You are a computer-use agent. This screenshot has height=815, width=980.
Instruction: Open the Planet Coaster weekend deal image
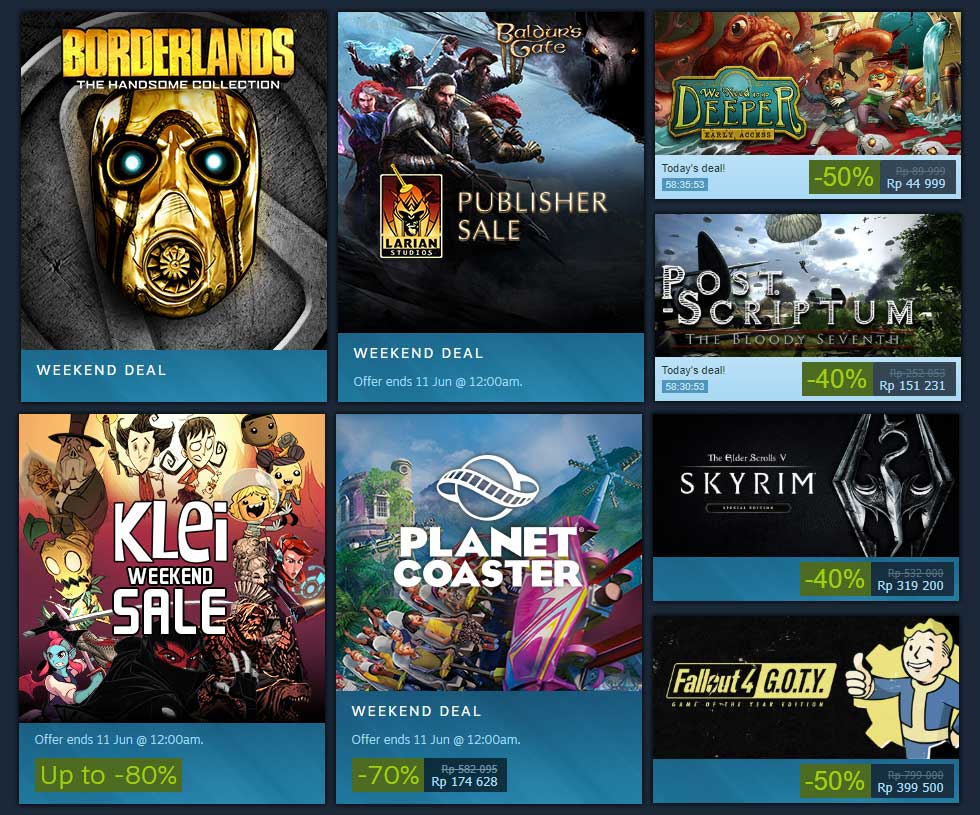[x=489, y=552]
